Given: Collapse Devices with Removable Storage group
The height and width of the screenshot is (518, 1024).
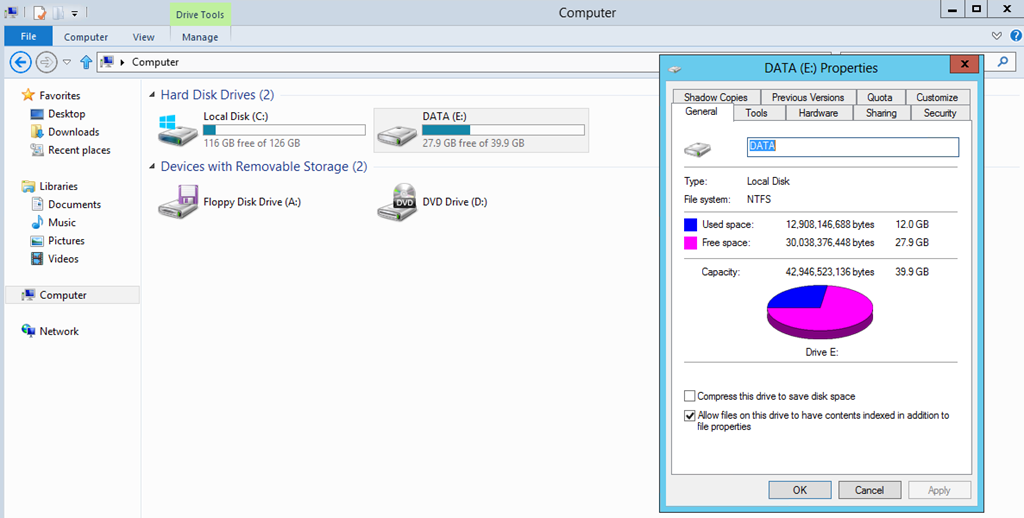Looking at the screenshot, I should 152,167.
